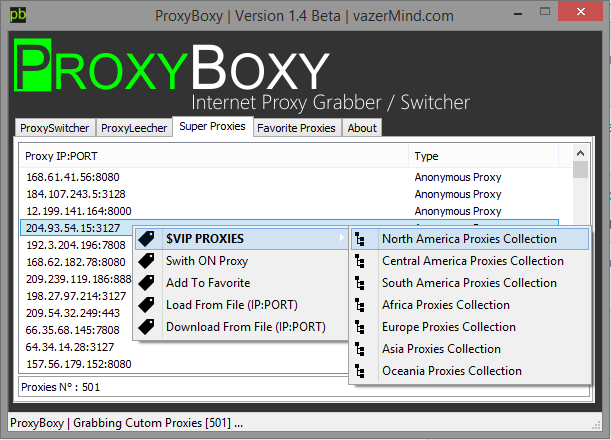611x440 pixels.
Task: Switch to the ProxySwitcher tab
Action: click(x=55, y=128)
